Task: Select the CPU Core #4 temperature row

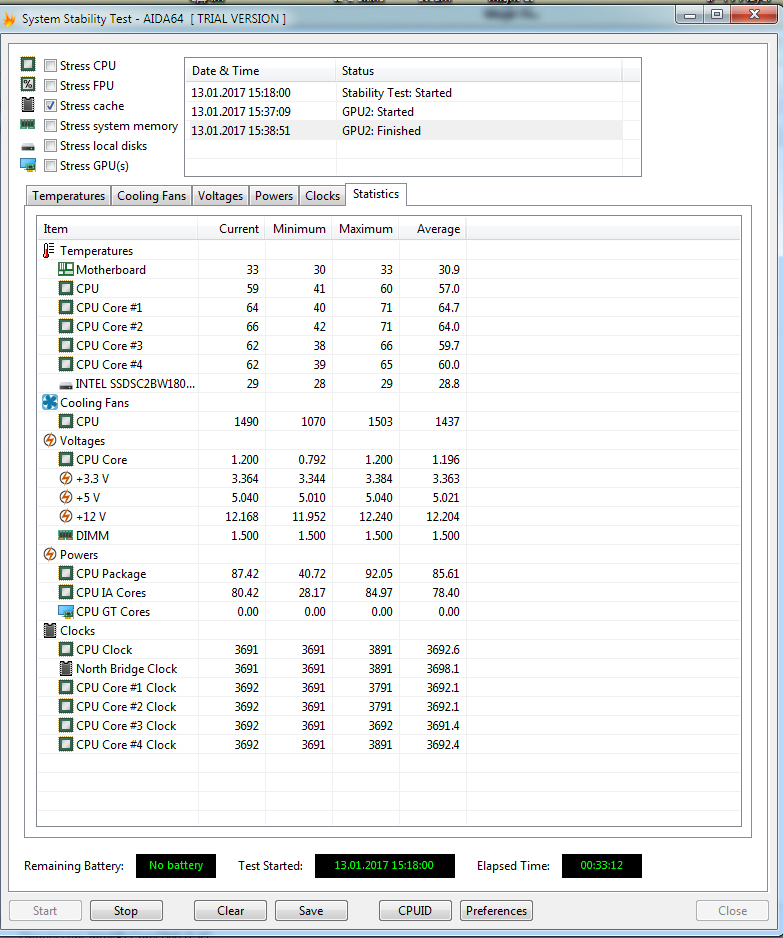Action: 389,364
